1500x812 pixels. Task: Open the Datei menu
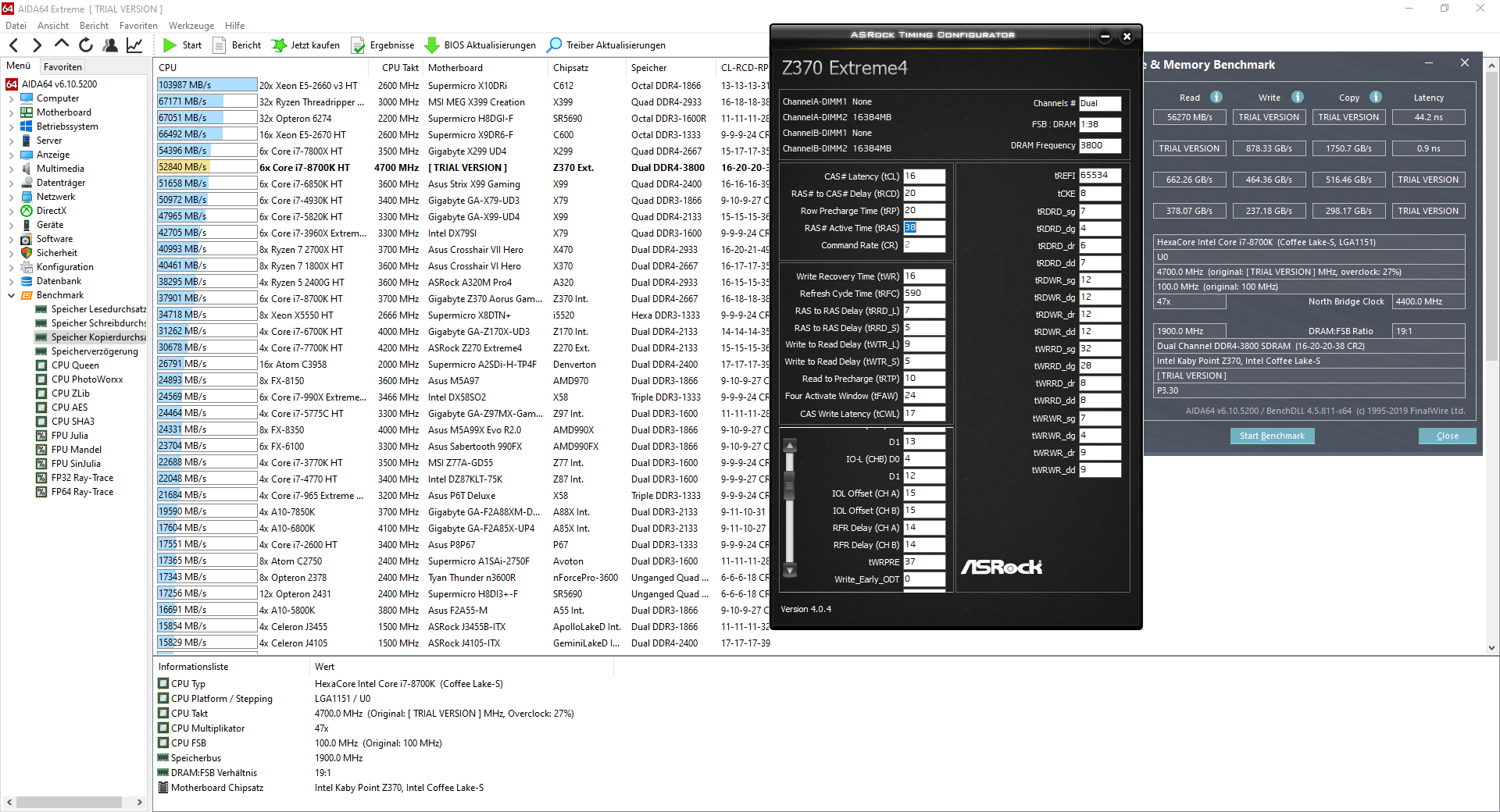[x=16, y=26]
